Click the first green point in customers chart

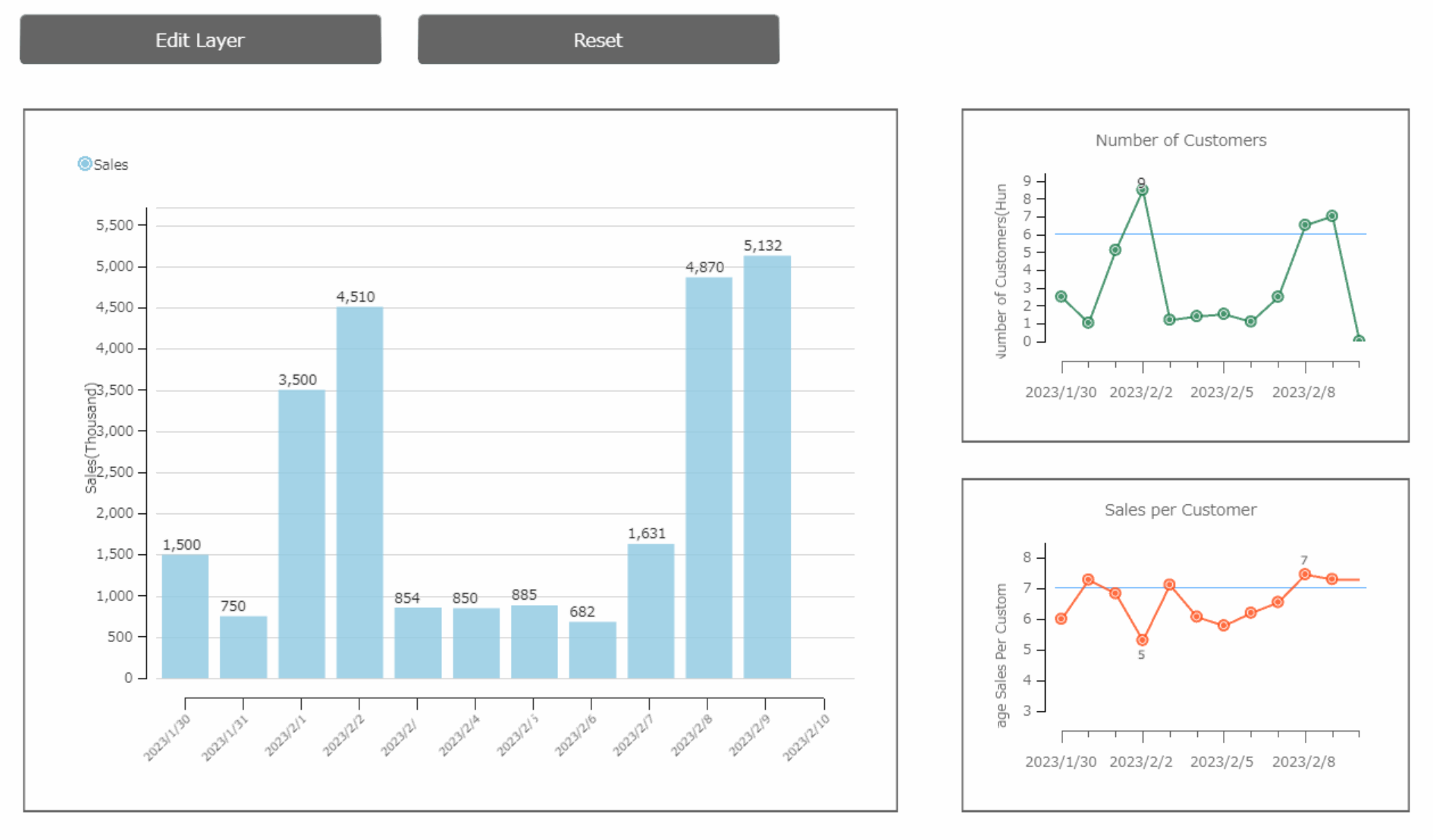tap(1061, 296)
